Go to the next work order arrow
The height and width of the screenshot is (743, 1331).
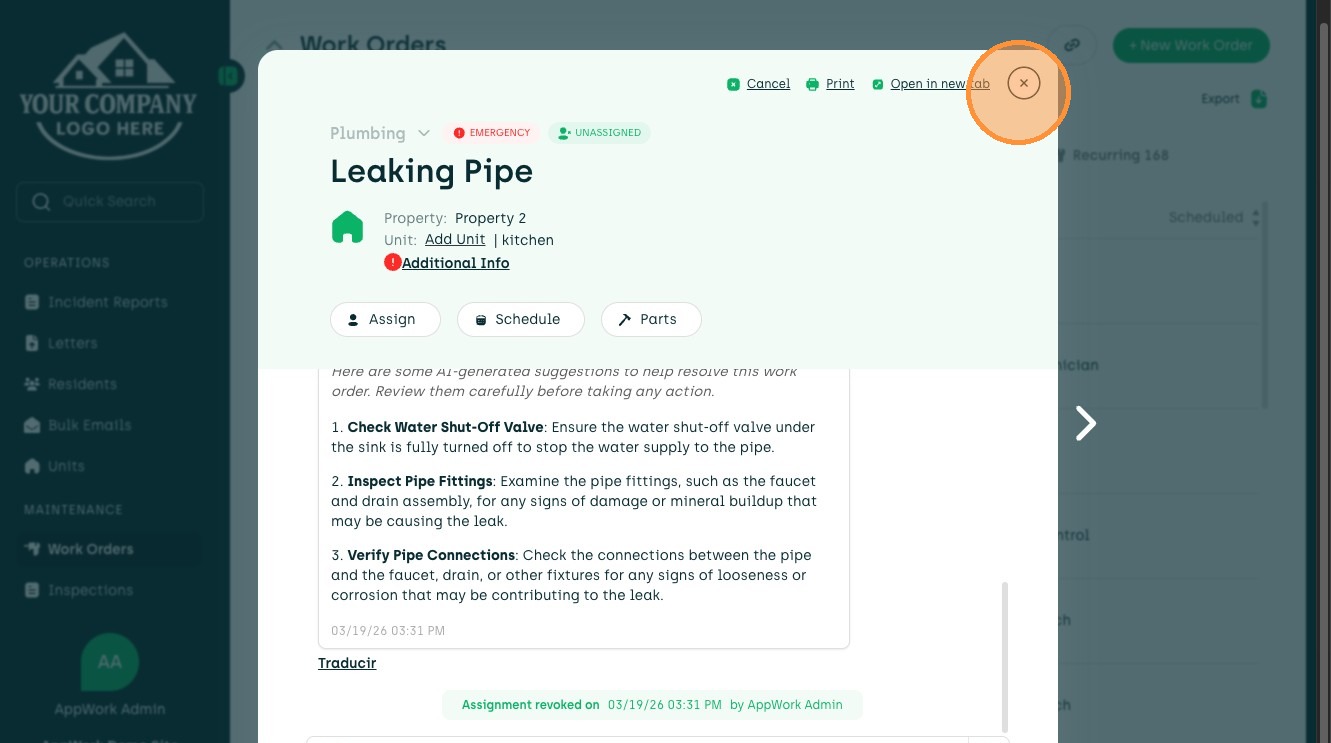[1085, 423]
